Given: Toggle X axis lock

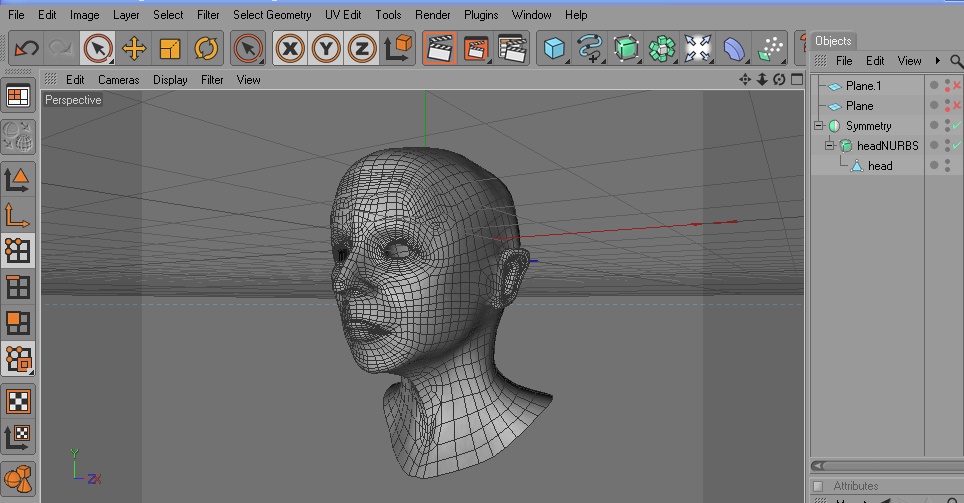Looking at the screenshot, I should click(x=290, y=48).
